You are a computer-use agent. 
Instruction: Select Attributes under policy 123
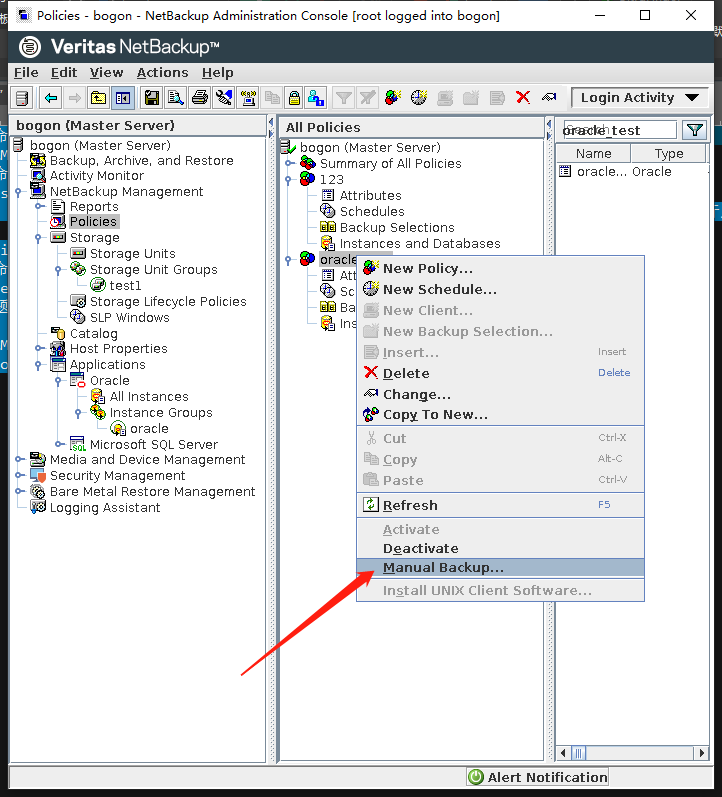click(371, 196)
